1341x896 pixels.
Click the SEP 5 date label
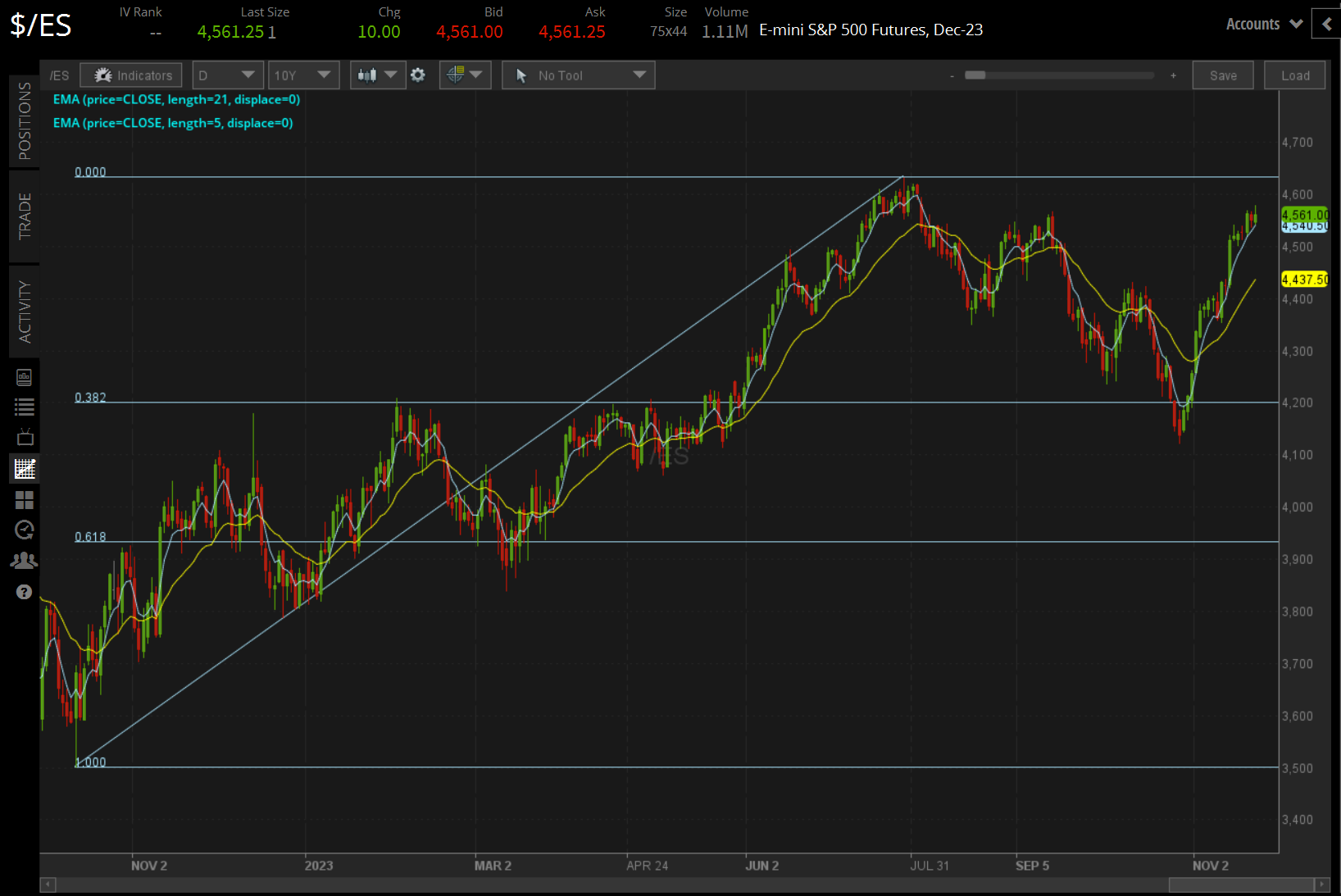point(1032,866)
